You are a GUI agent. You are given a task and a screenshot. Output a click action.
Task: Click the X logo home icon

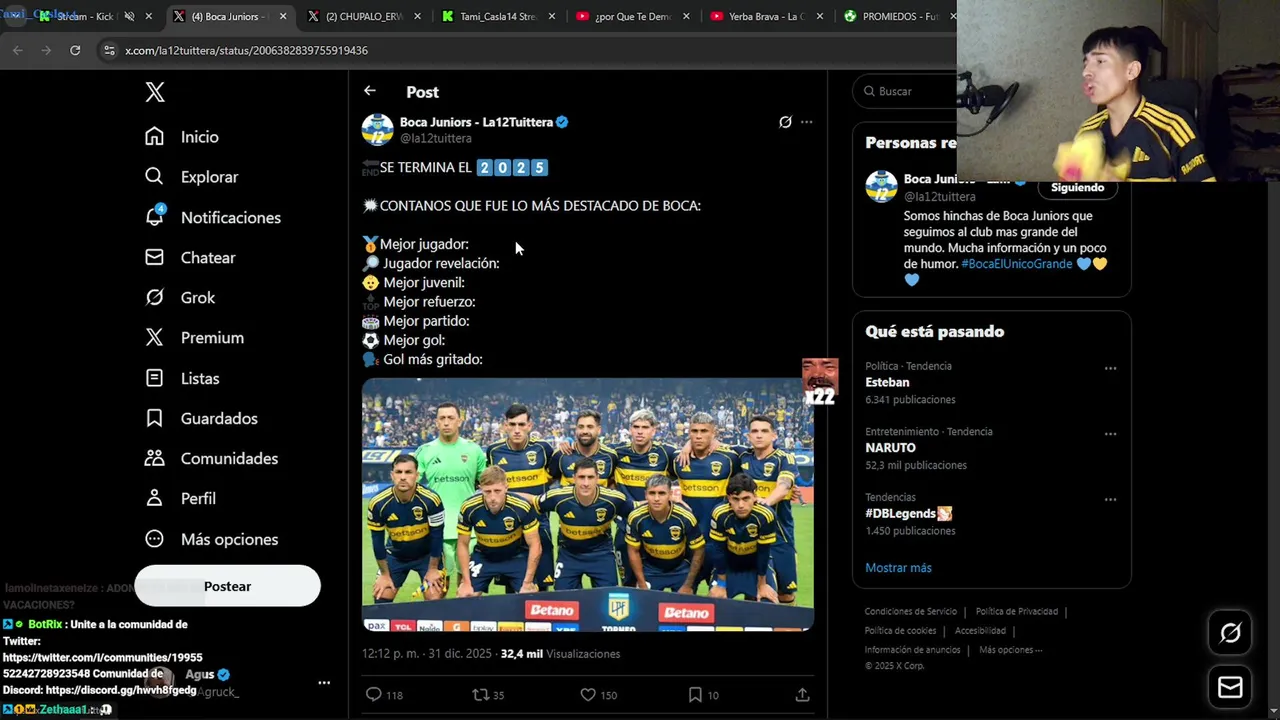pos(155,92)
